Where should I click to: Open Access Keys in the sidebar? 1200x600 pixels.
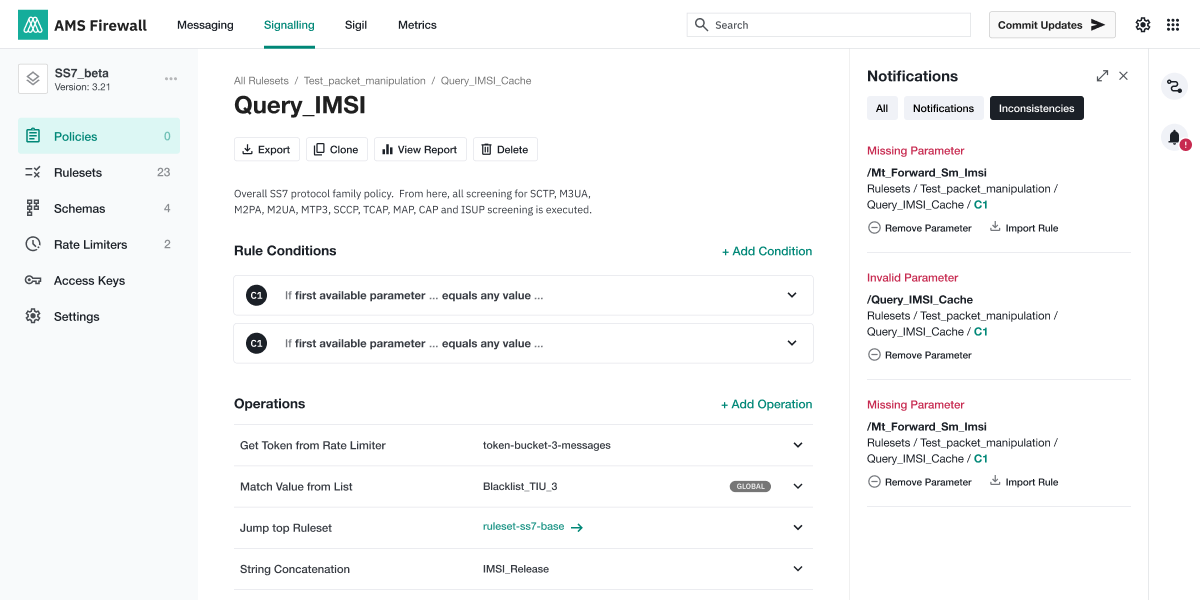pos(99,280)
